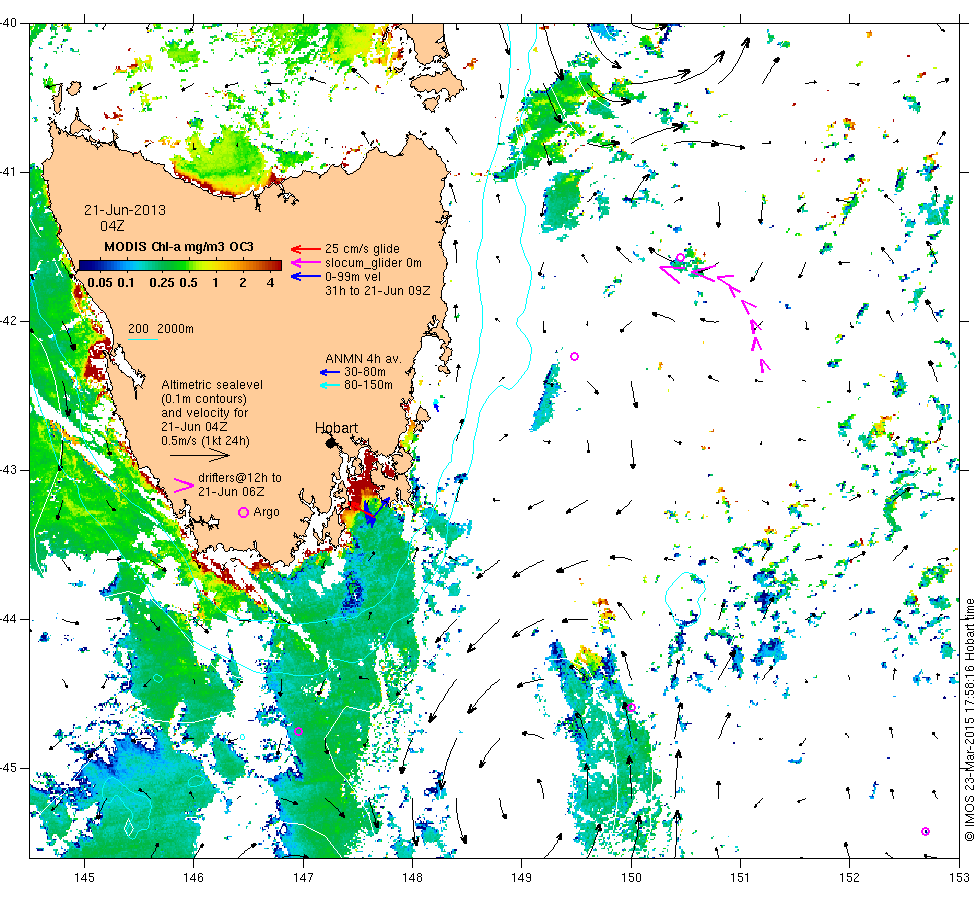Viewport: 980px width, 900px height.
Task: Click the 'drifters@12h to' legend text
Action: click(240, 478)
